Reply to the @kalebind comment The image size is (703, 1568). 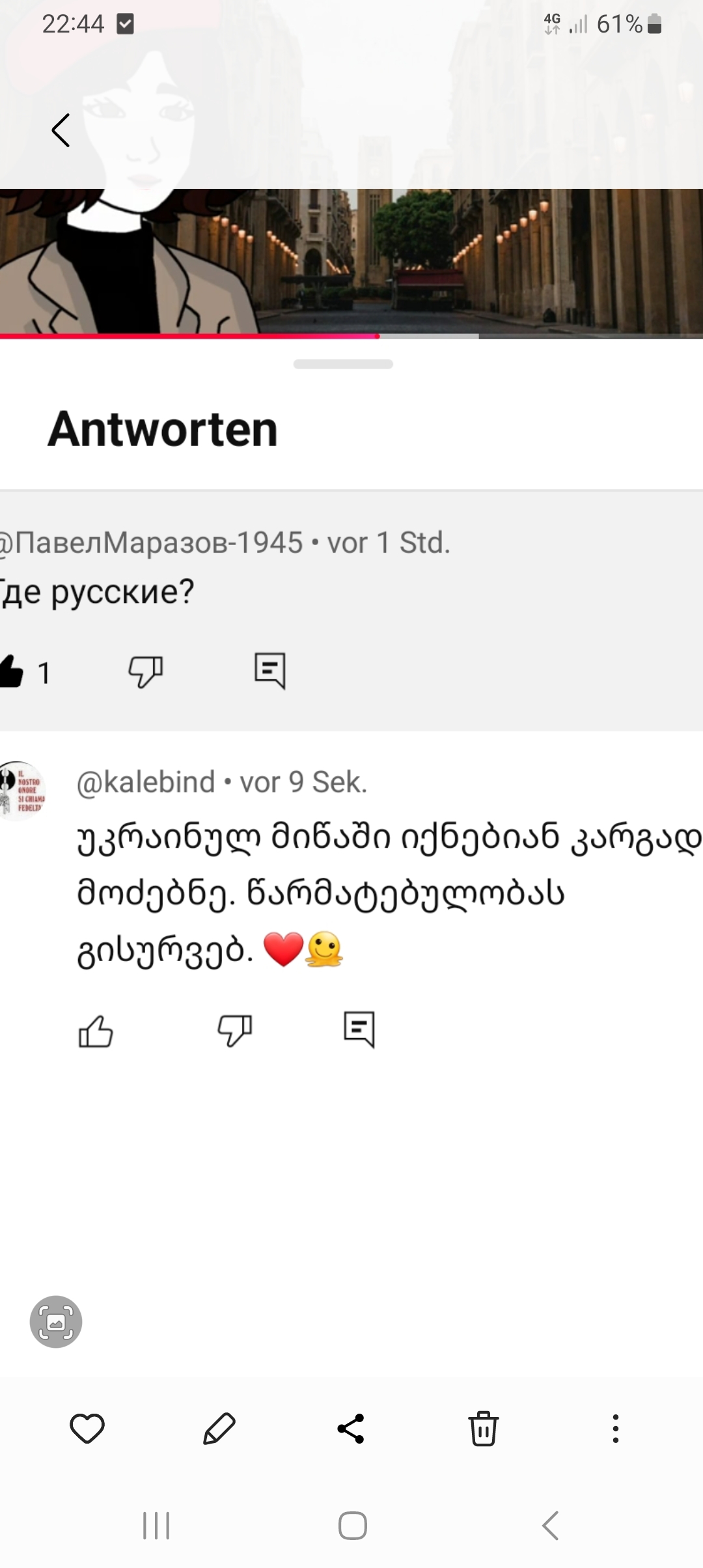coord(359,1029)
